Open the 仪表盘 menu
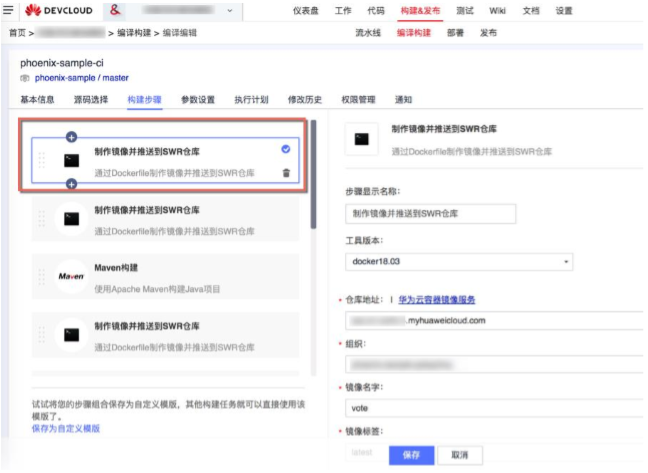 pos(305,11)
